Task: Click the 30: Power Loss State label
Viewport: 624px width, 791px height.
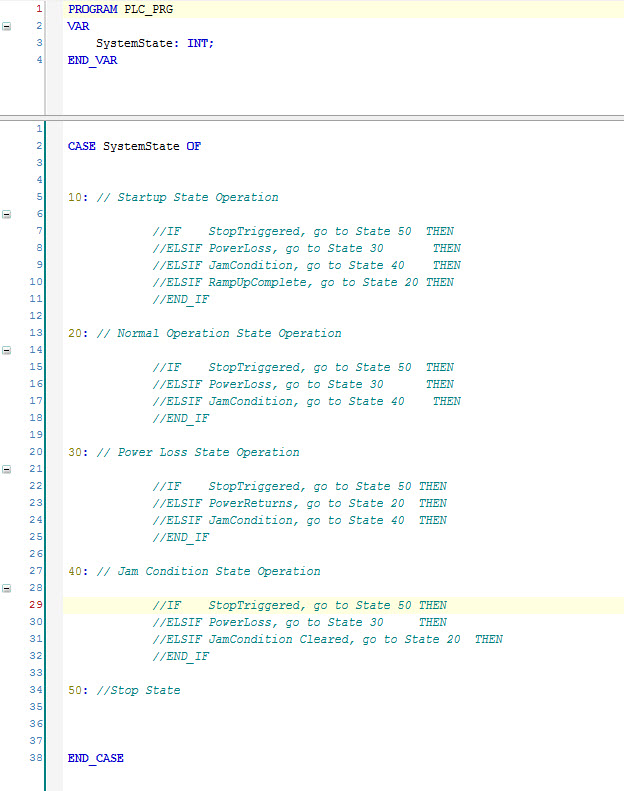Action: tap(184, 453)
